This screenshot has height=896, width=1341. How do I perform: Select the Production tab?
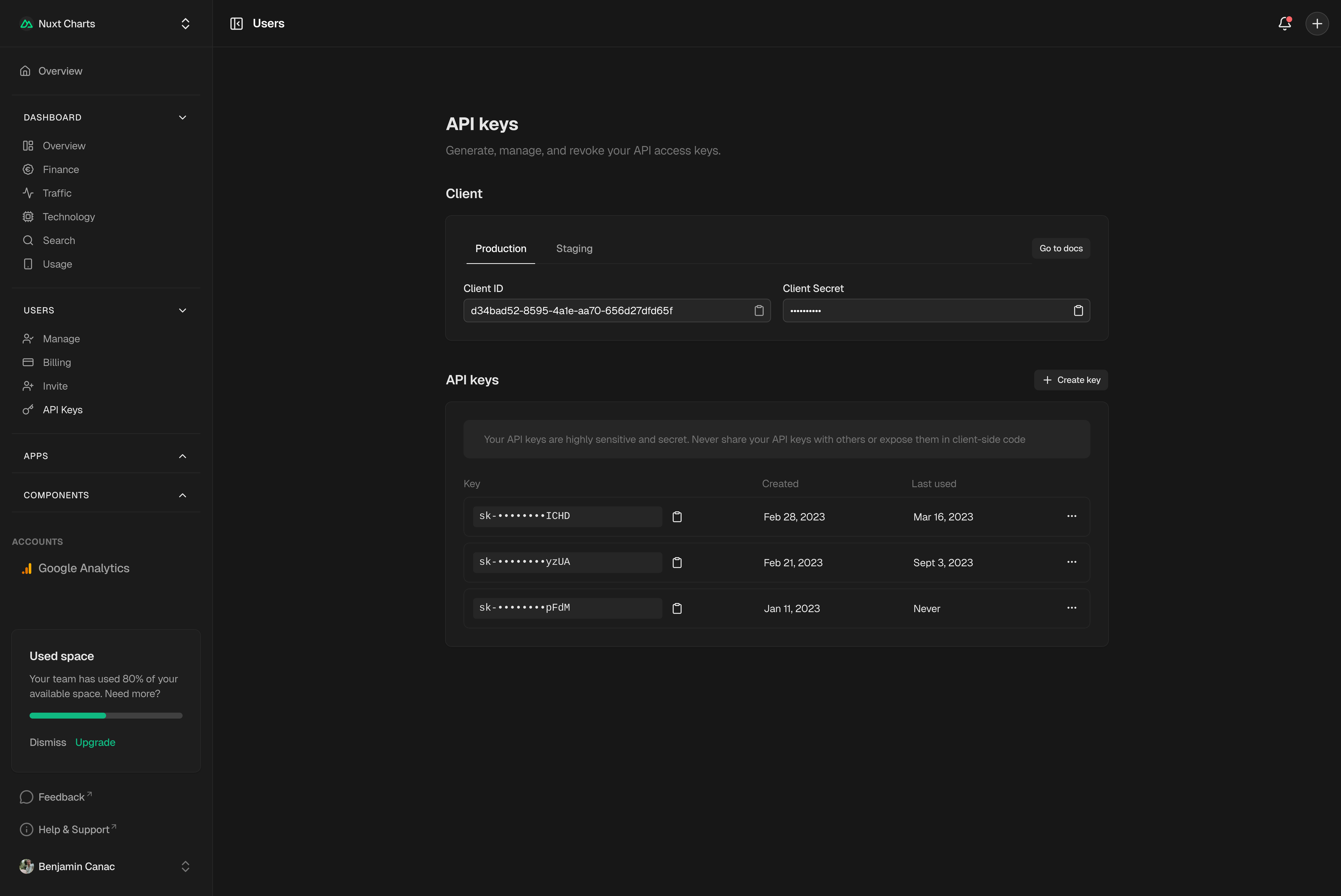coord(500,248)
